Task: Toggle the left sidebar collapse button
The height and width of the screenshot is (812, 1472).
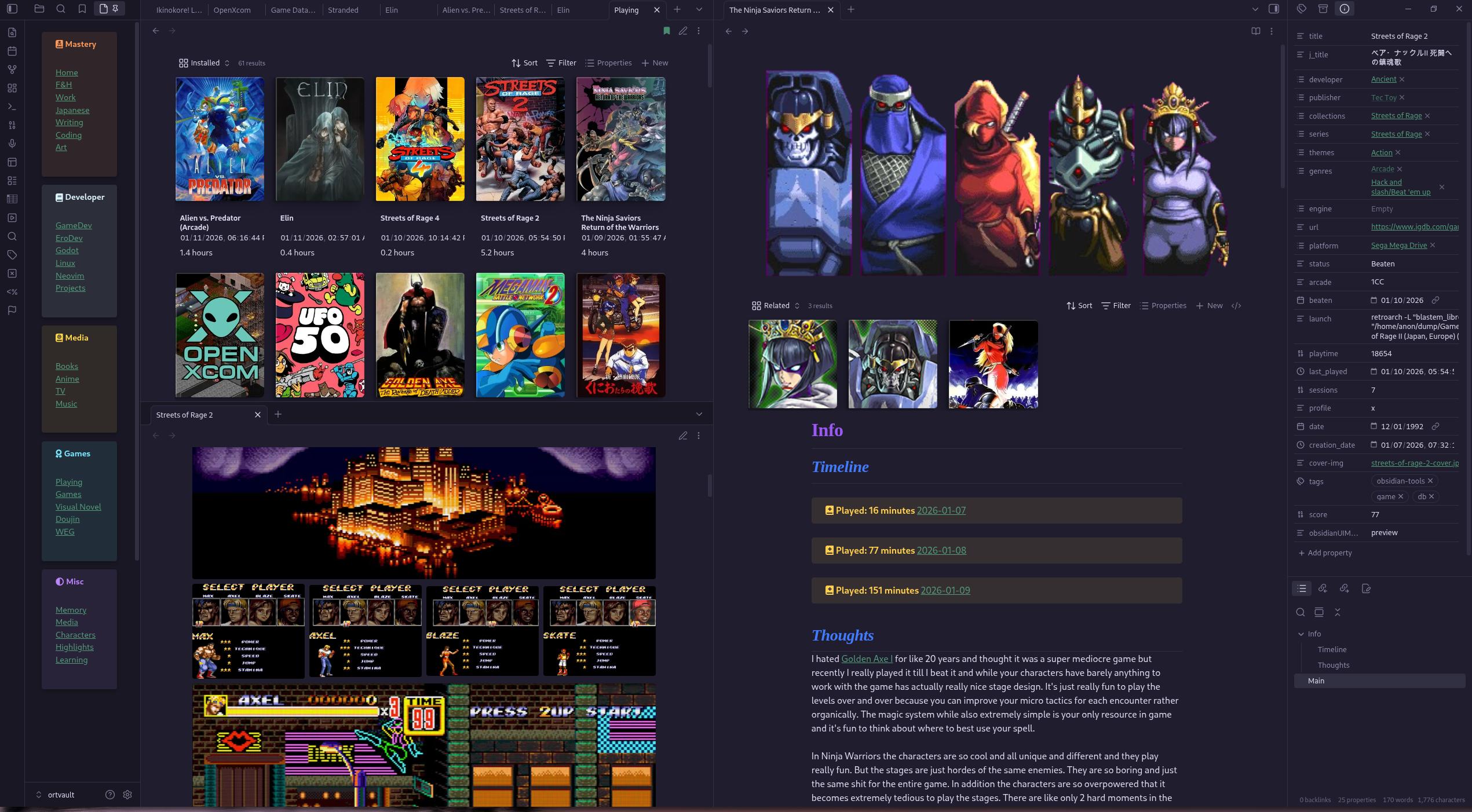Action: coord(12,9)
